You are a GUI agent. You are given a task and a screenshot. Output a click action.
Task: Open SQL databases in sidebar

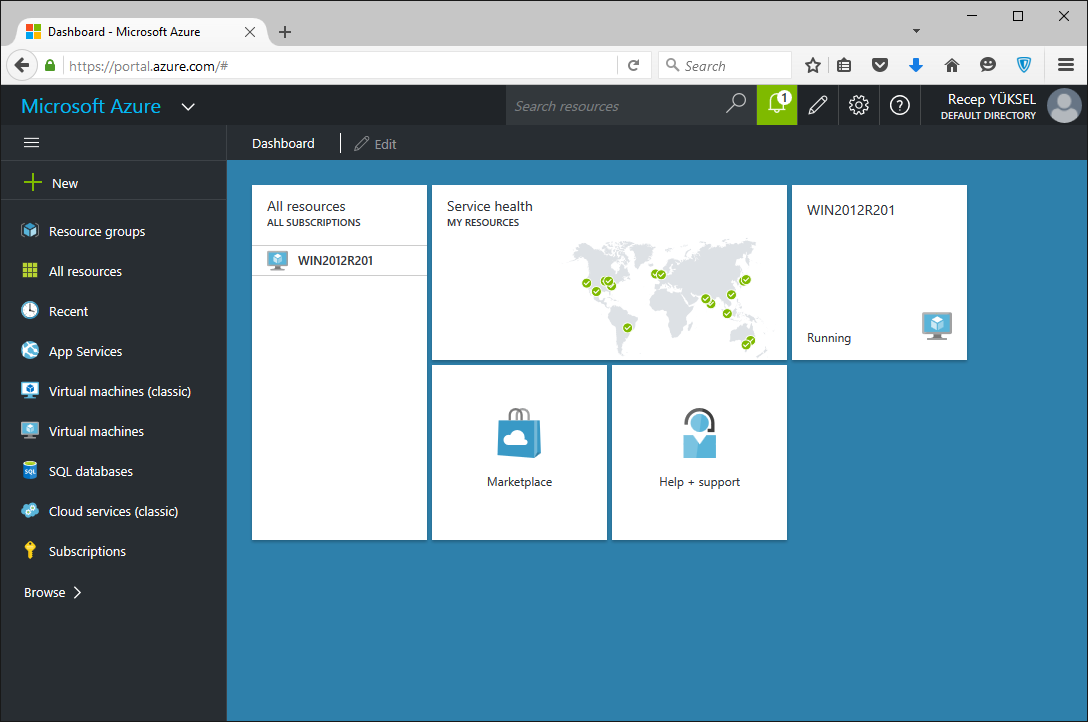(91, 472)
